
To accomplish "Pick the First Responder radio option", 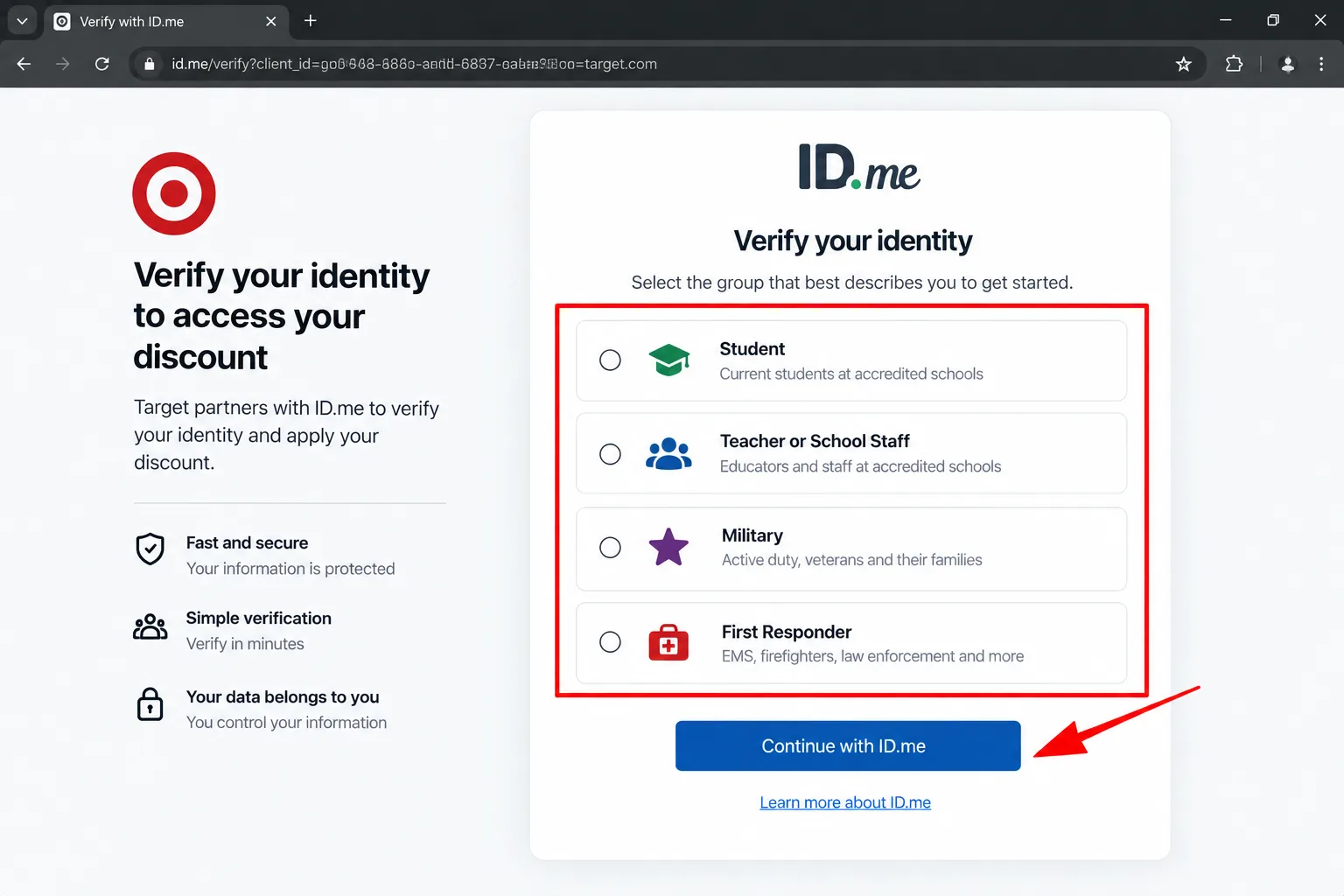I will (x=610, y=642).
